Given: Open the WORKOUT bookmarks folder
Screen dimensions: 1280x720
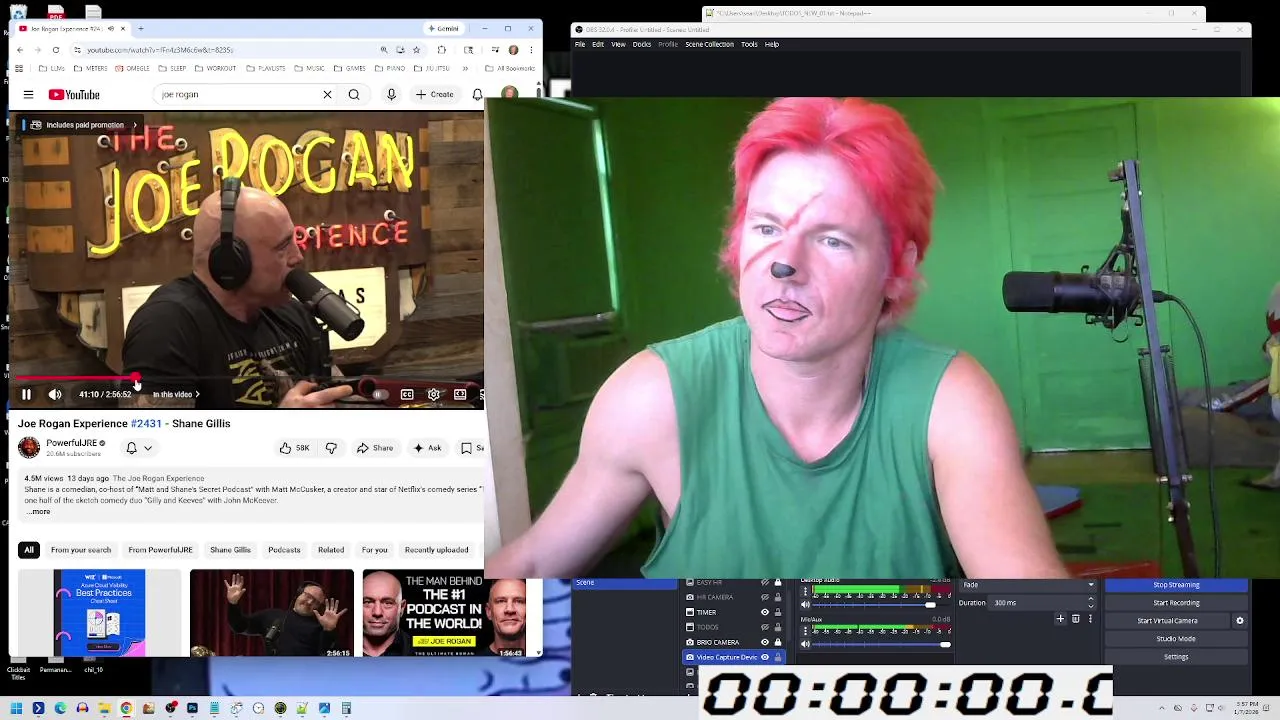Looking at the screenshot, I should pos(216,69).
